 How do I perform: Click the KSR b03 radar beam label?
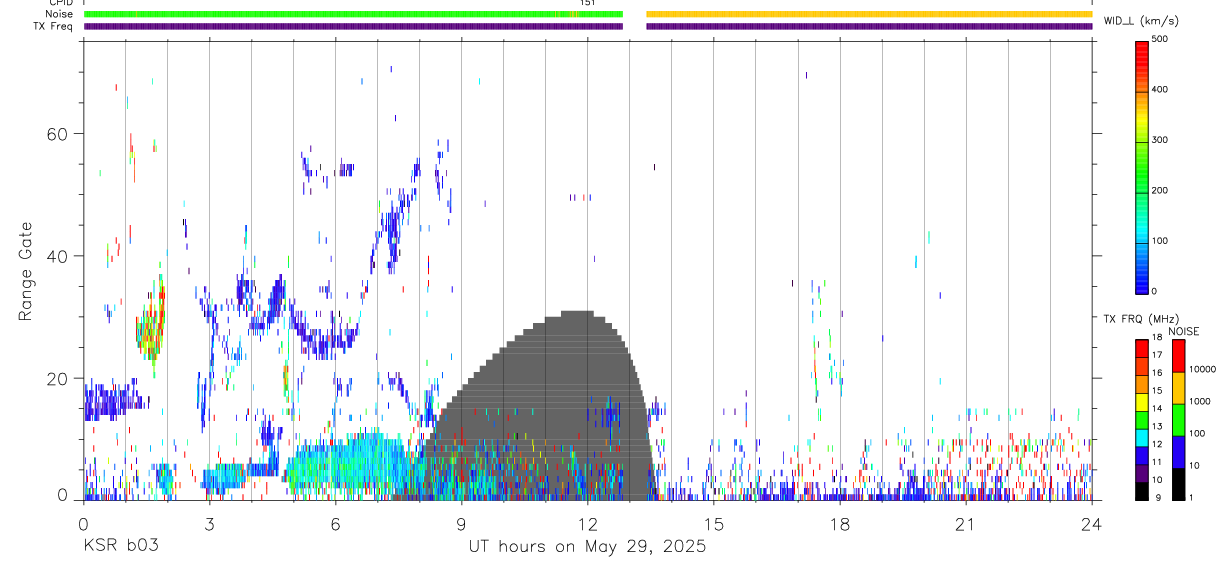click(x=119, y=546)
